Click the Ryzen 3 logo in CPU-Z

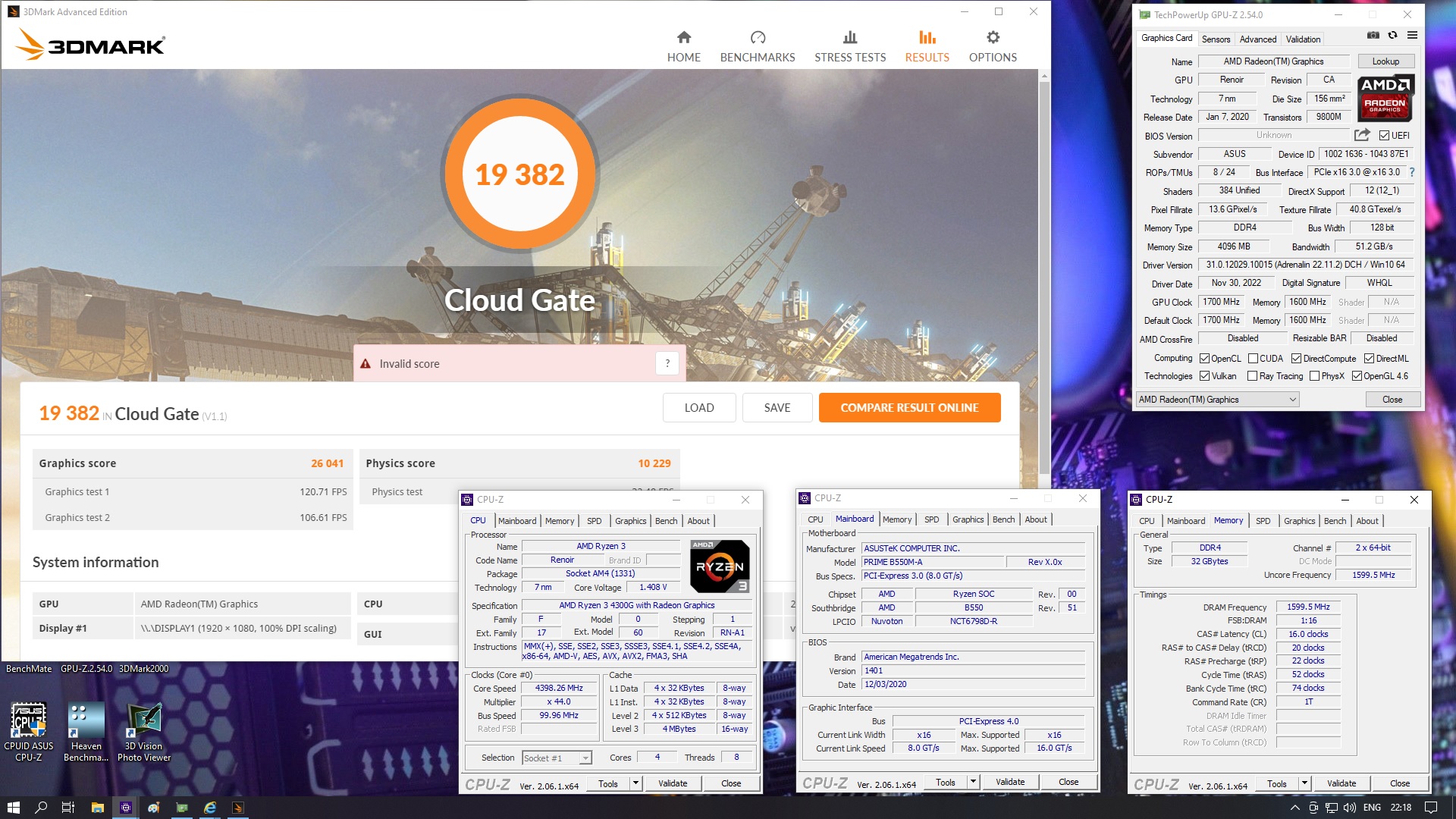coord(720,566)
